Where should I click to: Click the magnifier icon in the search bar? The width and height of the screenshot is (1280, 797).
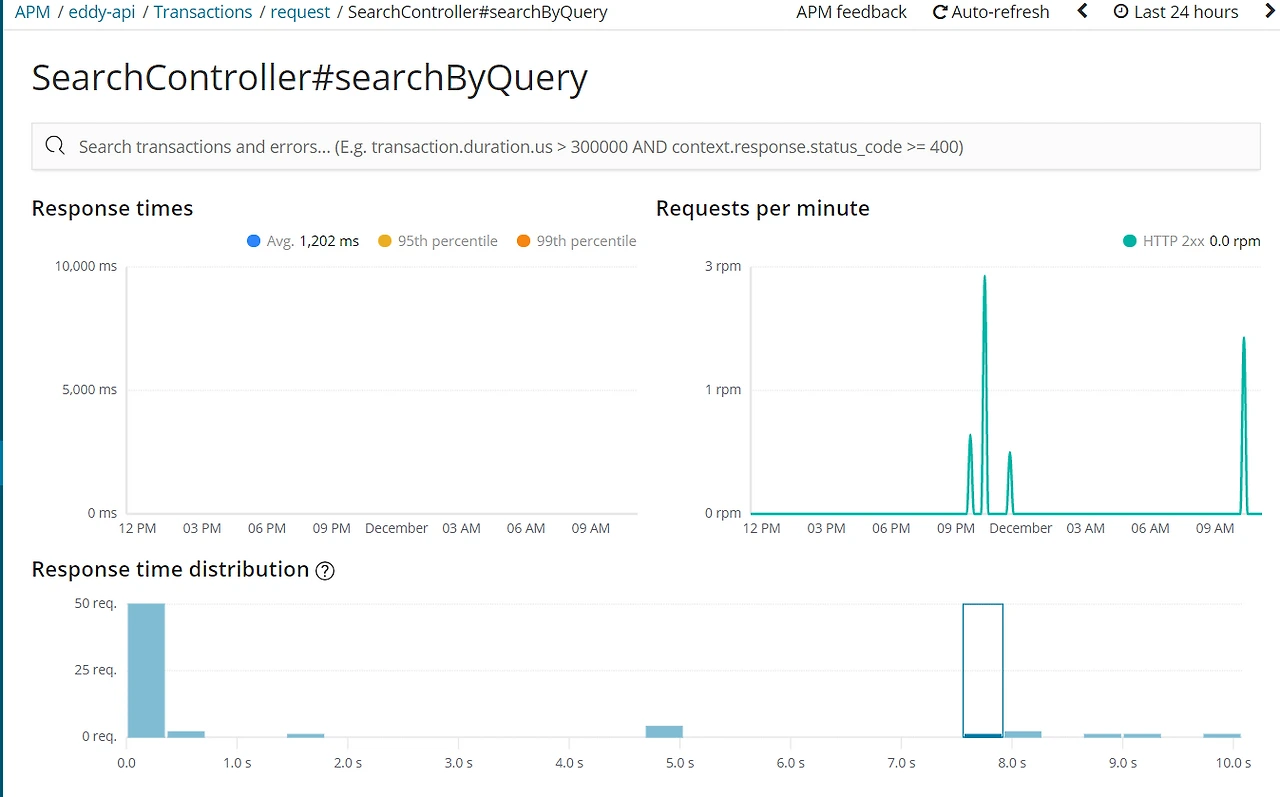tap(55, 147)
